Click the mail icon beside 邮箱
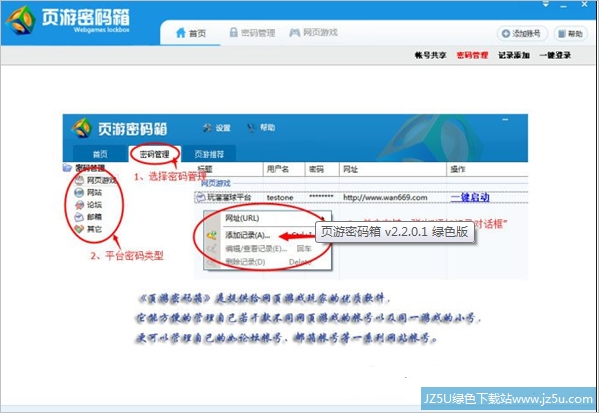 click(79, 217)
